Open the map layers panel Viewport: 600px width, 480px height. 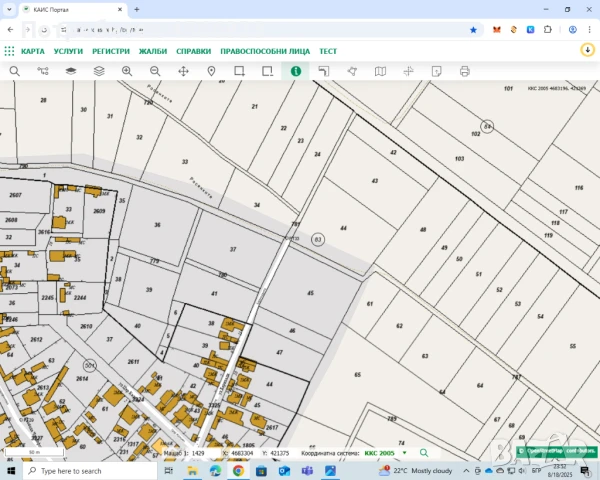pos(71,71)
